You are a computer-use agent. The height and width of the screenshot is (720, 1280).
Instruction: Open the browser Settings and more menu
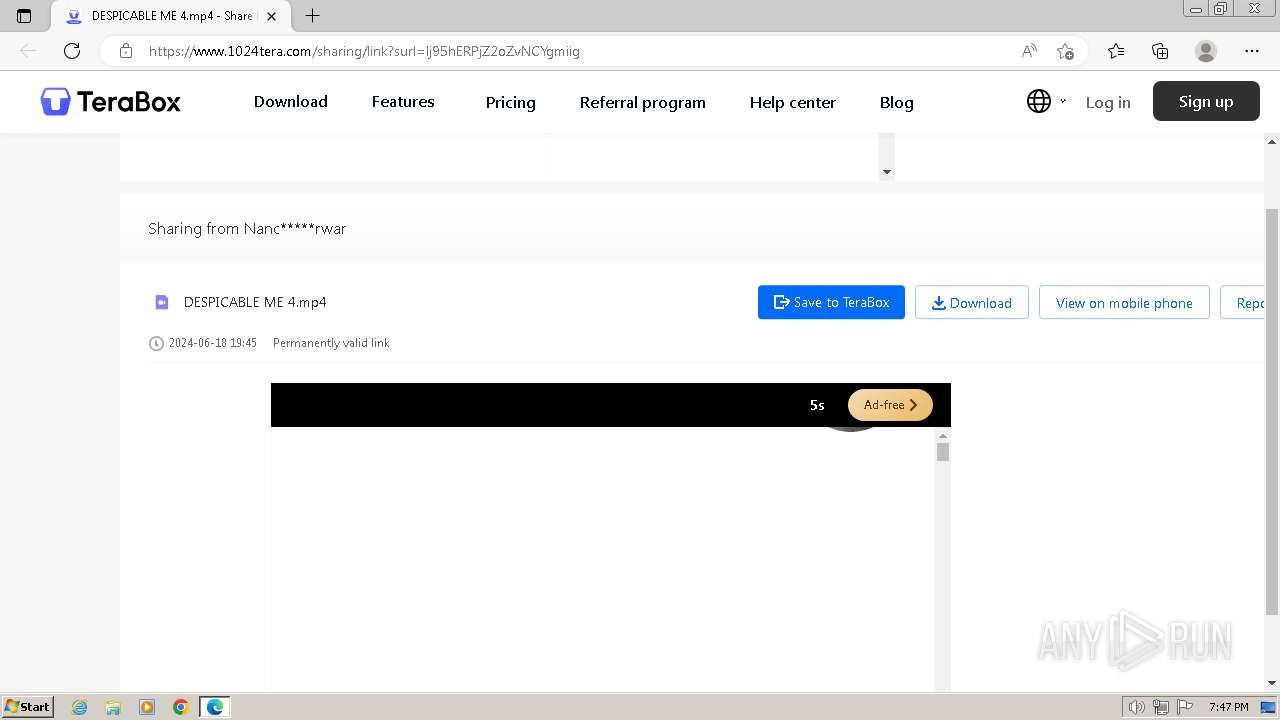pos(1252,51)
